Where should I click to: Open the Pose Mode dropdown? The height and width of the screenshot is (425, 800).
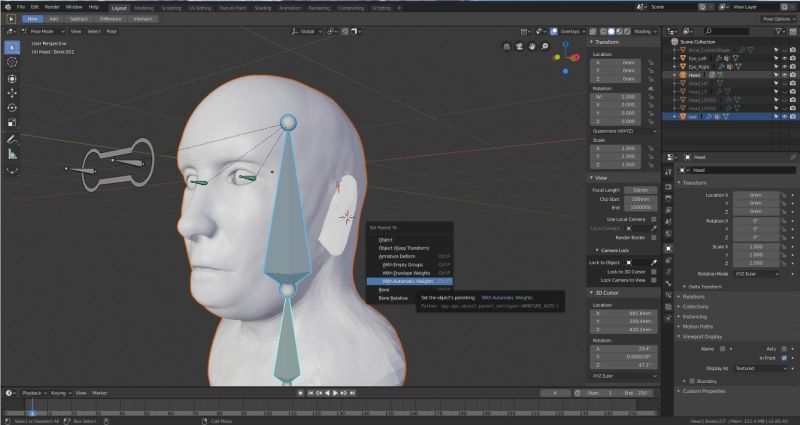tap(44, 32)
